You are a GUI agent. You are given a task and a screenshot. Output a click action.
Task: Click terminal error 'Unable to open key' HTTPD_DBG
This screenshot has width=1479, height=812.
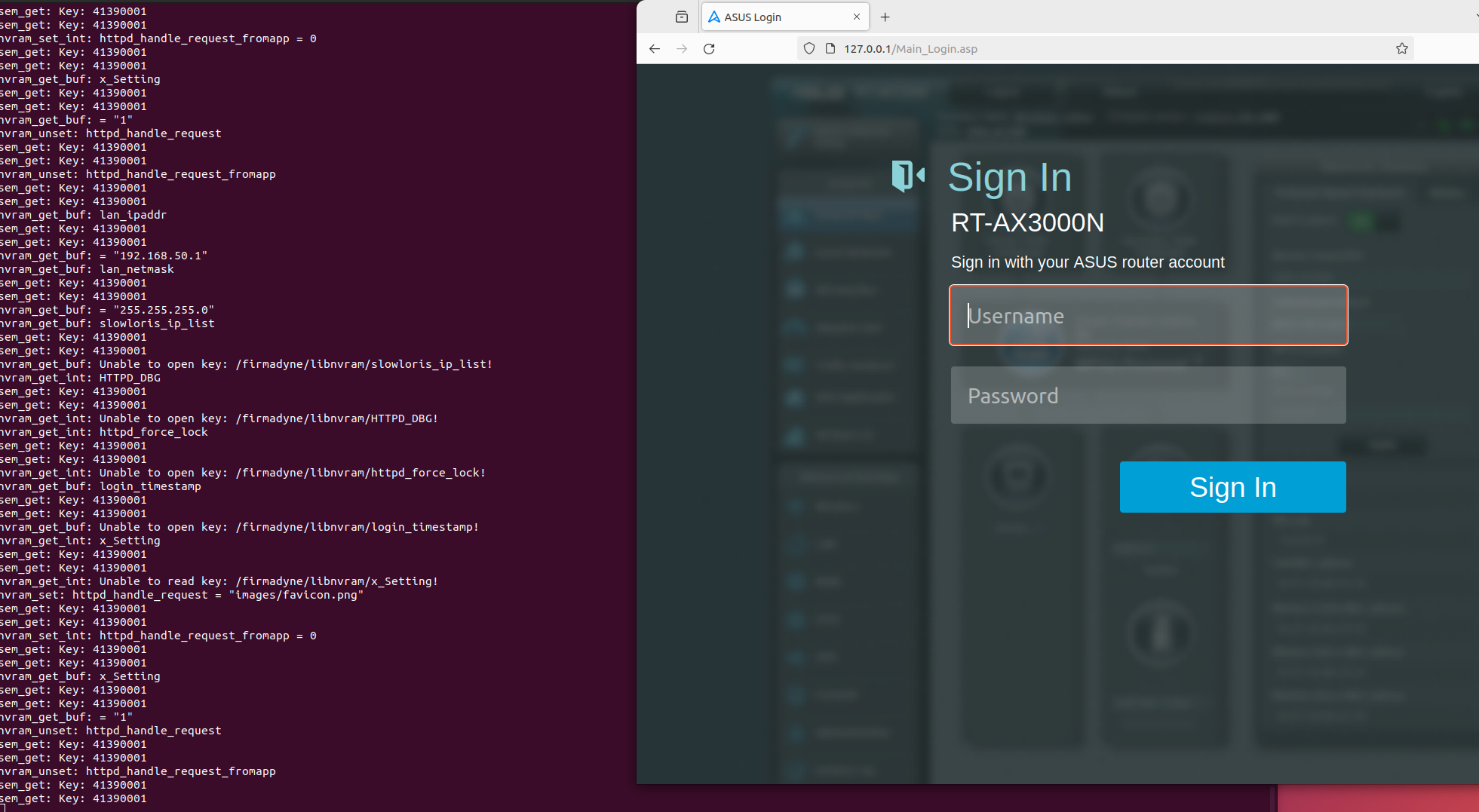tap(219, 418)
